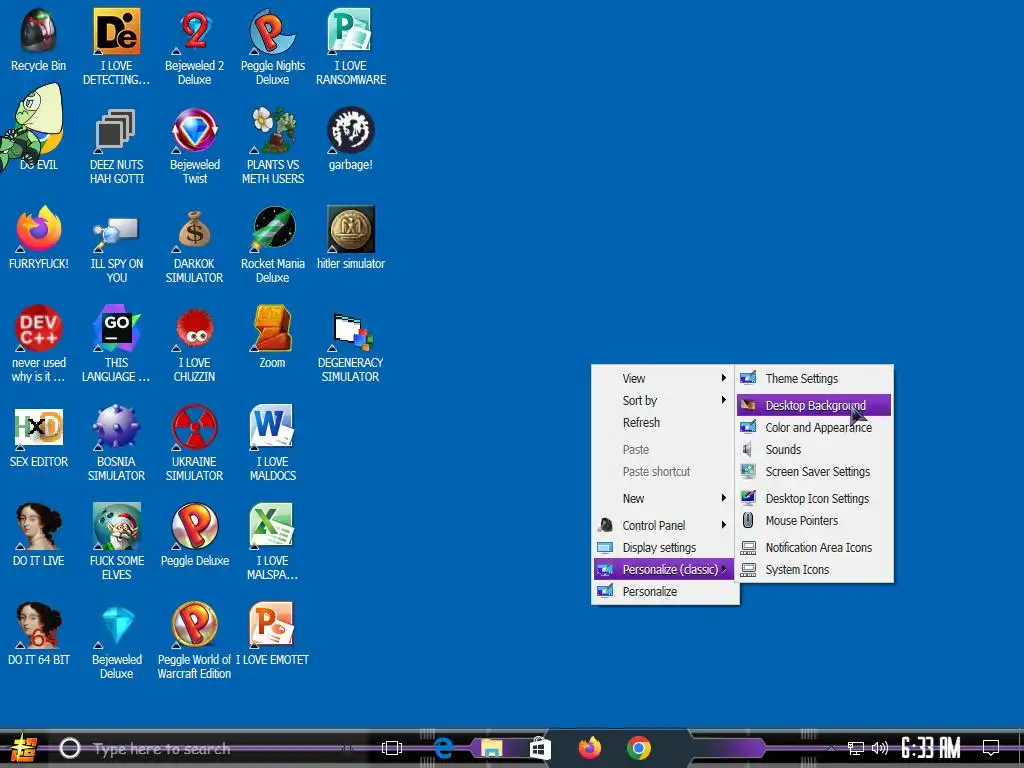
Task: Expand the Control Panel submenu
Action: coord(665,525)
